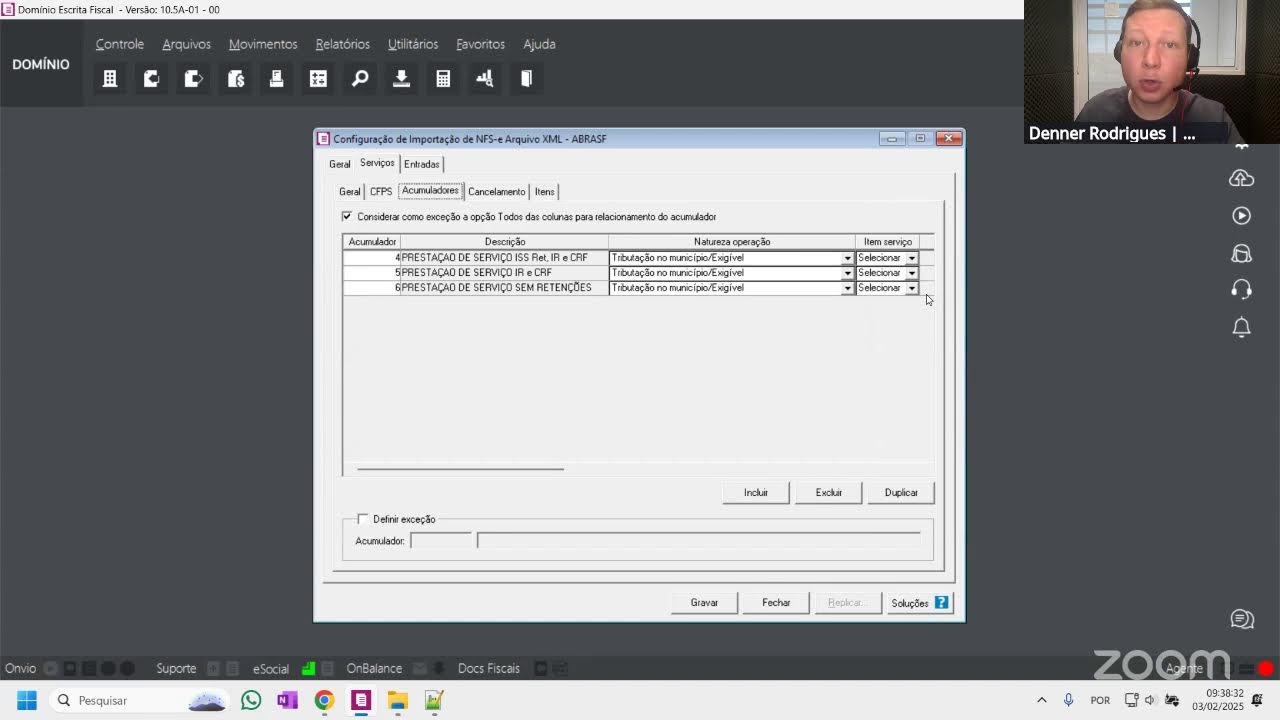This screenshot has height=720, width=1280.
Task: Click the cloud upload sidebar icon
Action: point(1241,178)
